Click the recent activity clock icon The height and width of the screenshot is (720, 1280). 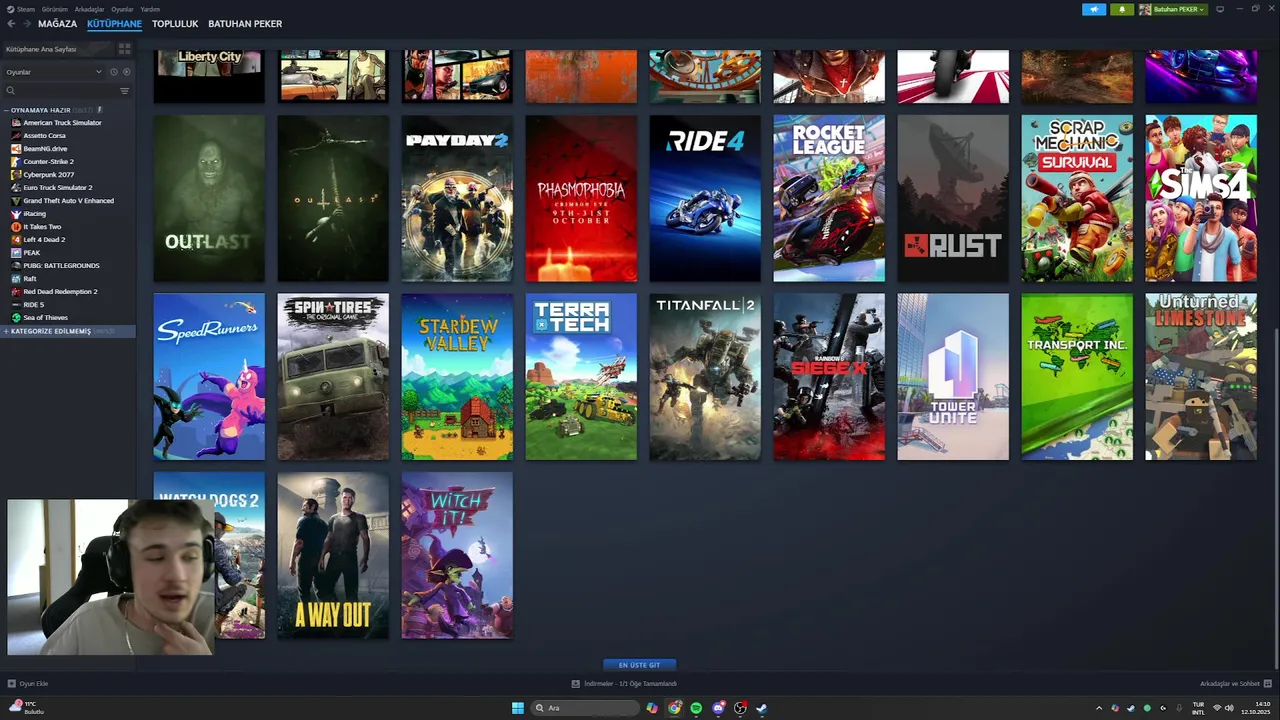tap(114, 72)
